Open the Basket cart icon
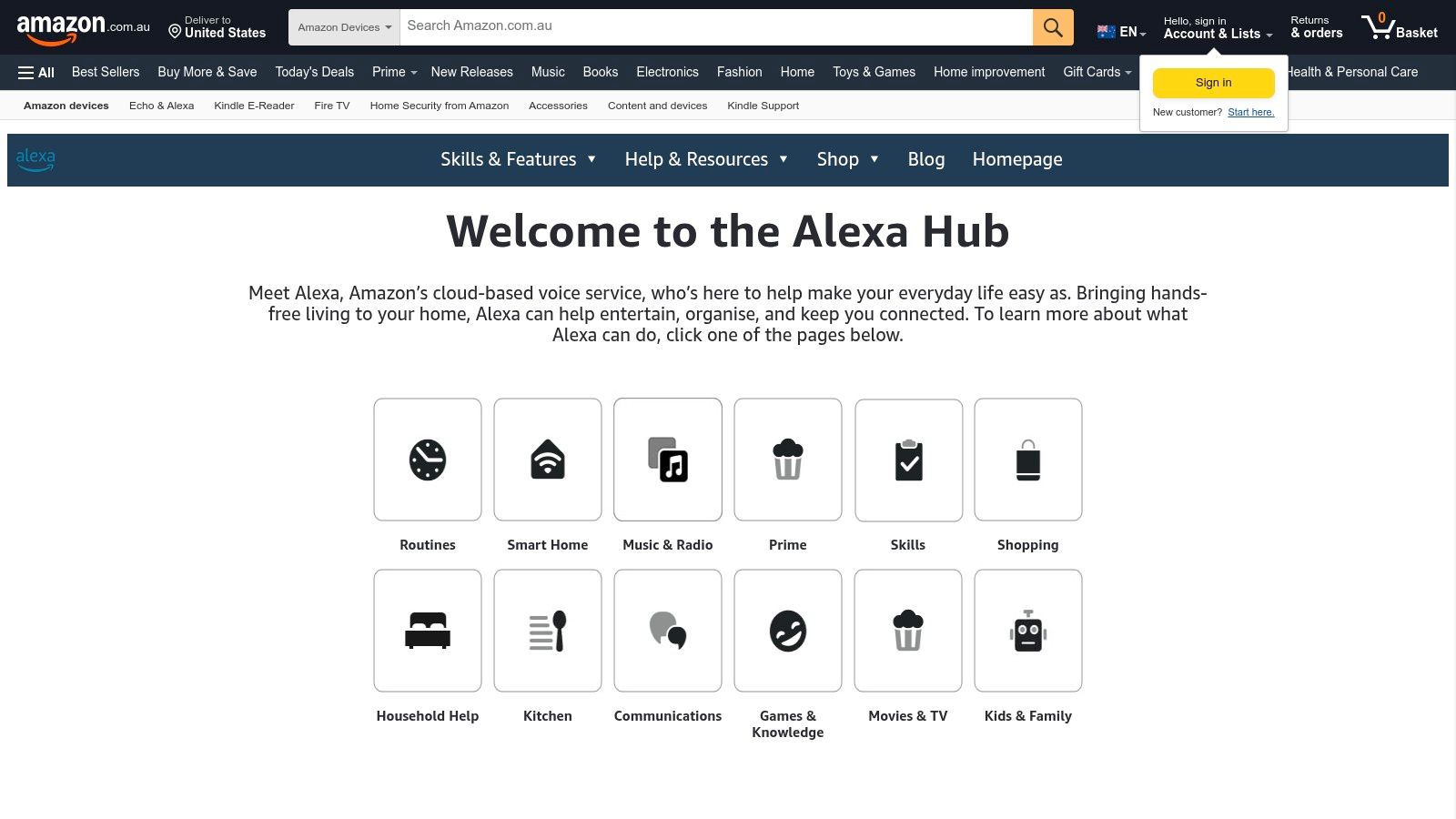The image size is (1456, 819). click(1400, 27)
